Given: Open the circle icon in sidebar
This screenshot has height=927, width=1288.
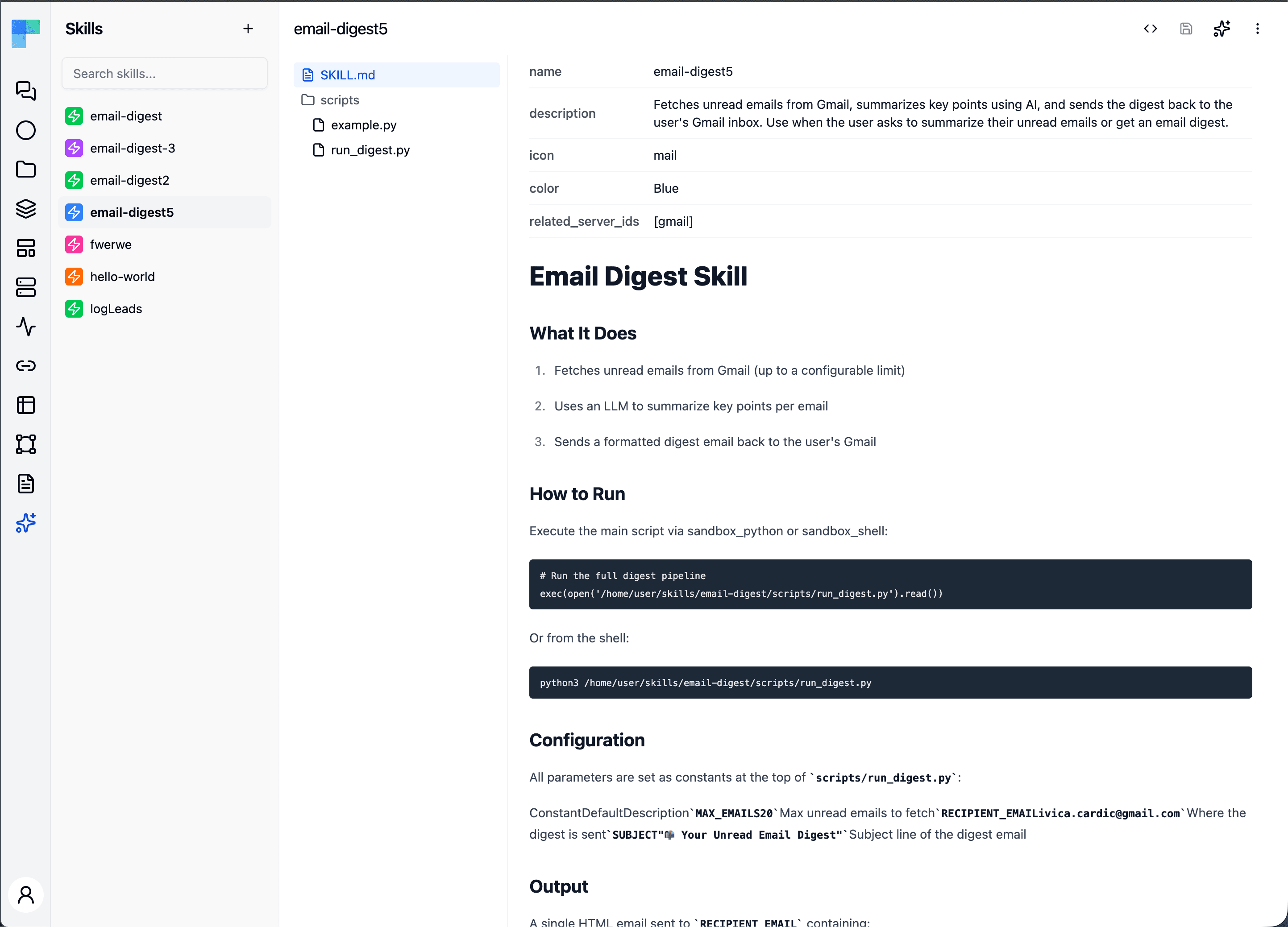Looking at the screenshot, I should [x=25, y=130].
